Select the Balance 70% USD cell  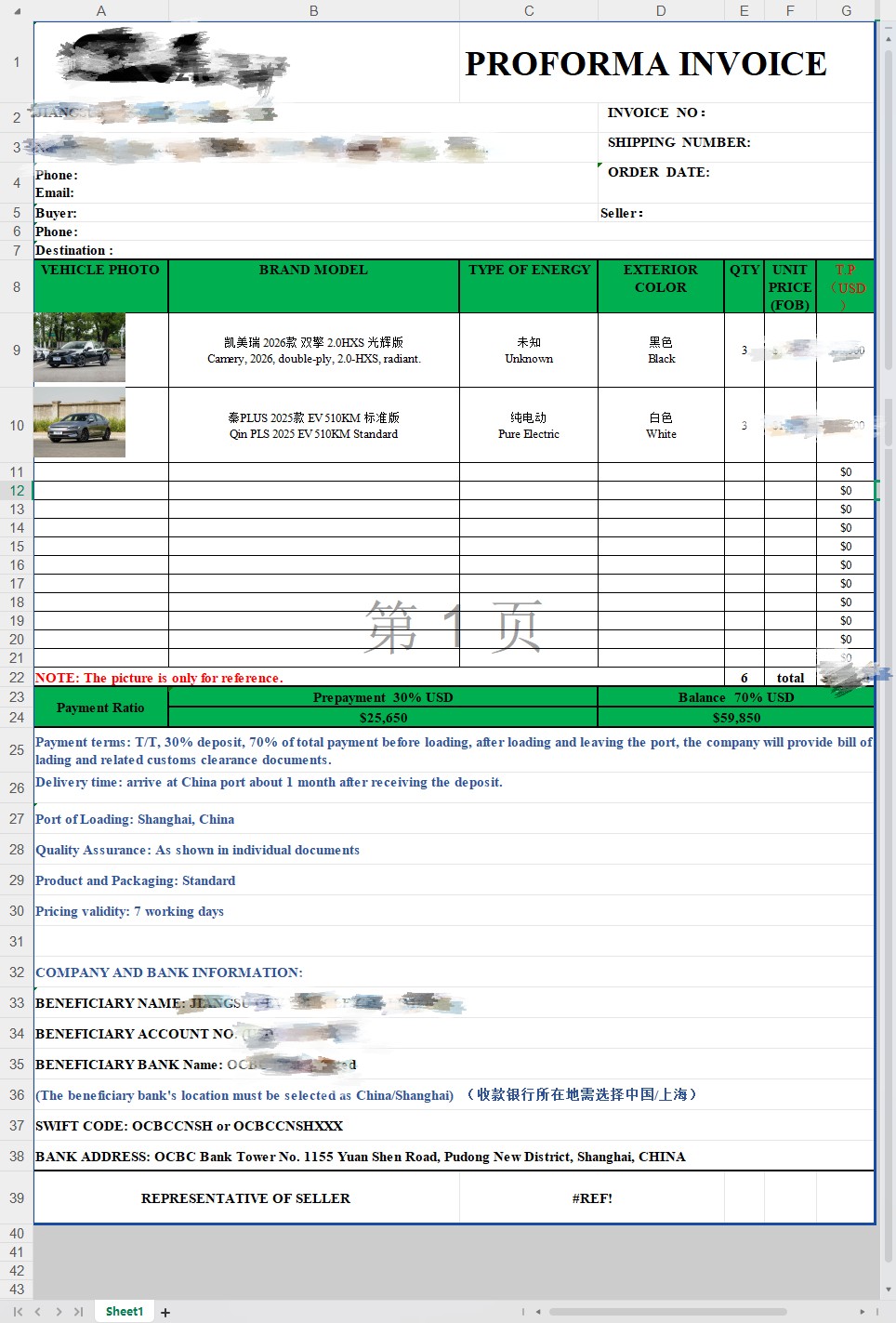click(x=736, y=697)
